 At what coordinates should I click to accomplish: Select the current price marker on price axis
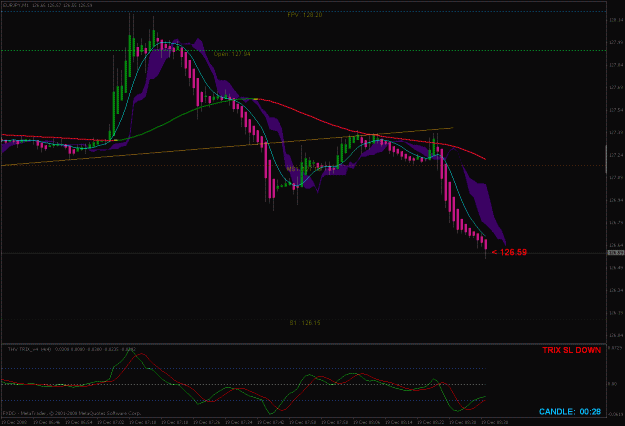tap(616, 253)
